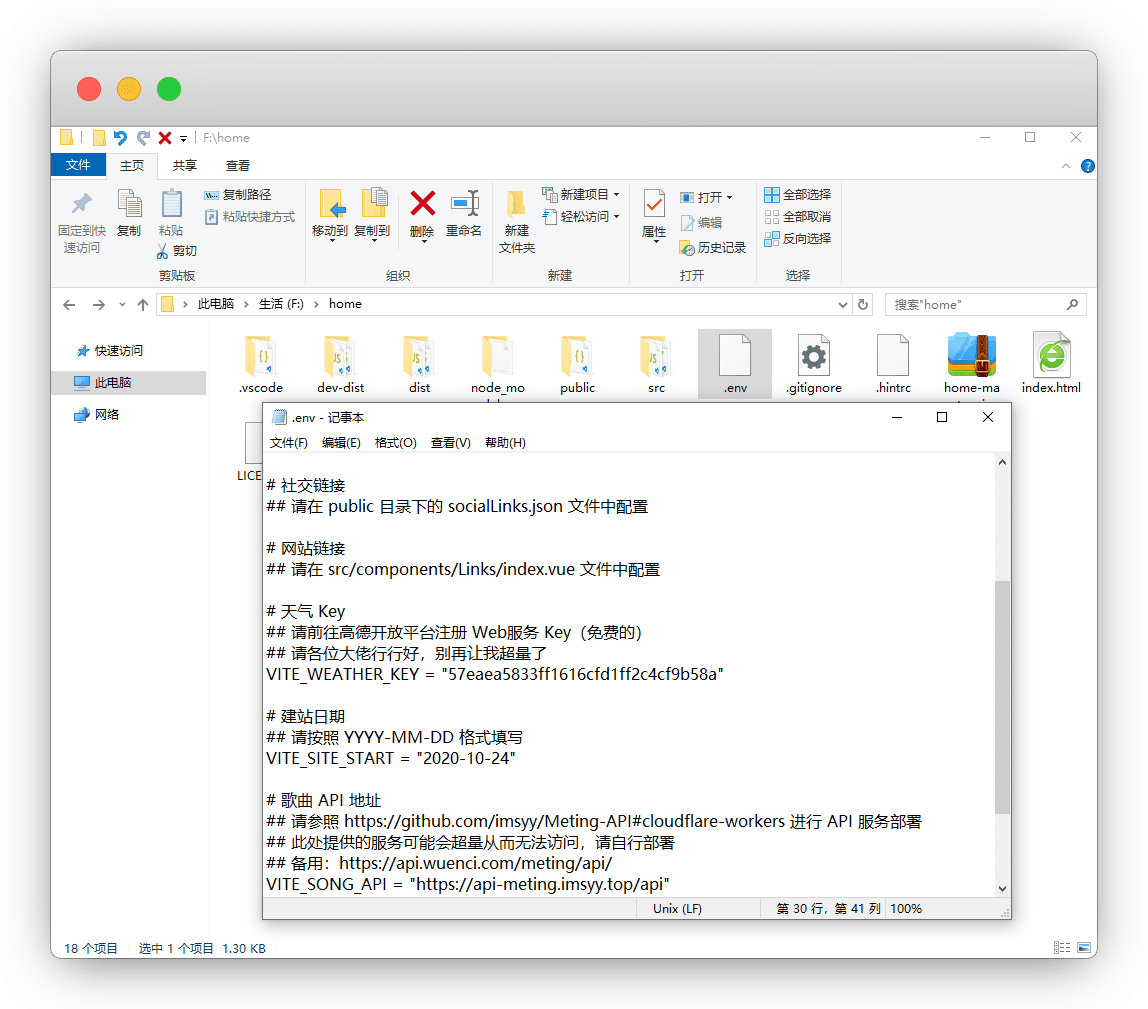Click Select All button in ribbon
The width and height of the screenshot is (1148, 1009).
click(x=797, y=194)
